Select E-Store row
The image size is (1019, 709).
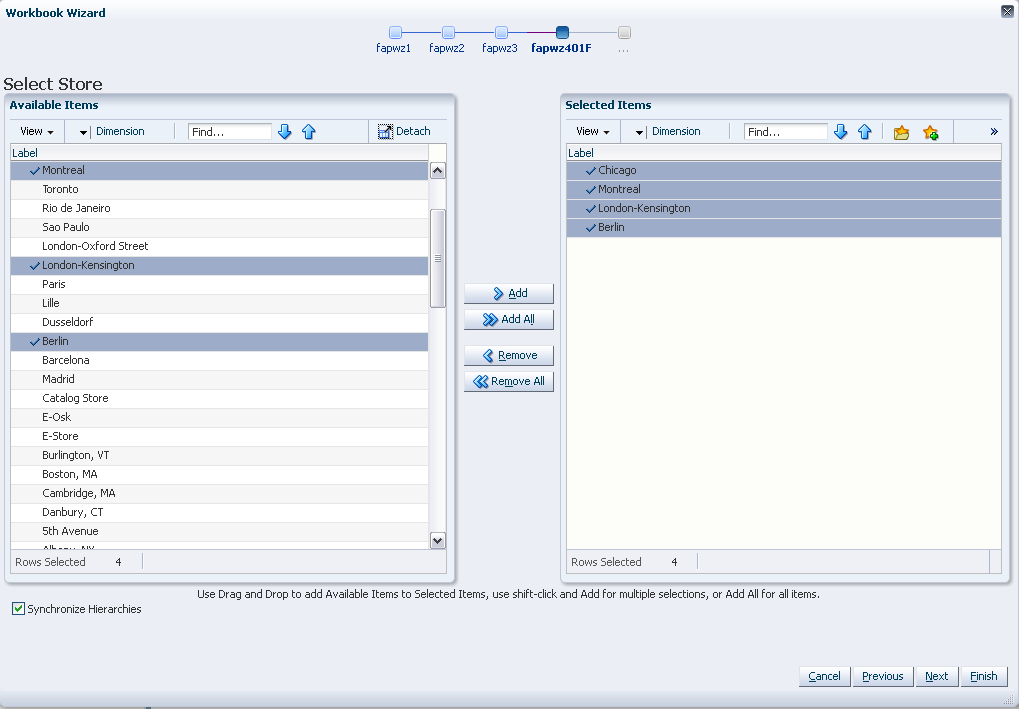pyautogui.click(x=220, y=436)
